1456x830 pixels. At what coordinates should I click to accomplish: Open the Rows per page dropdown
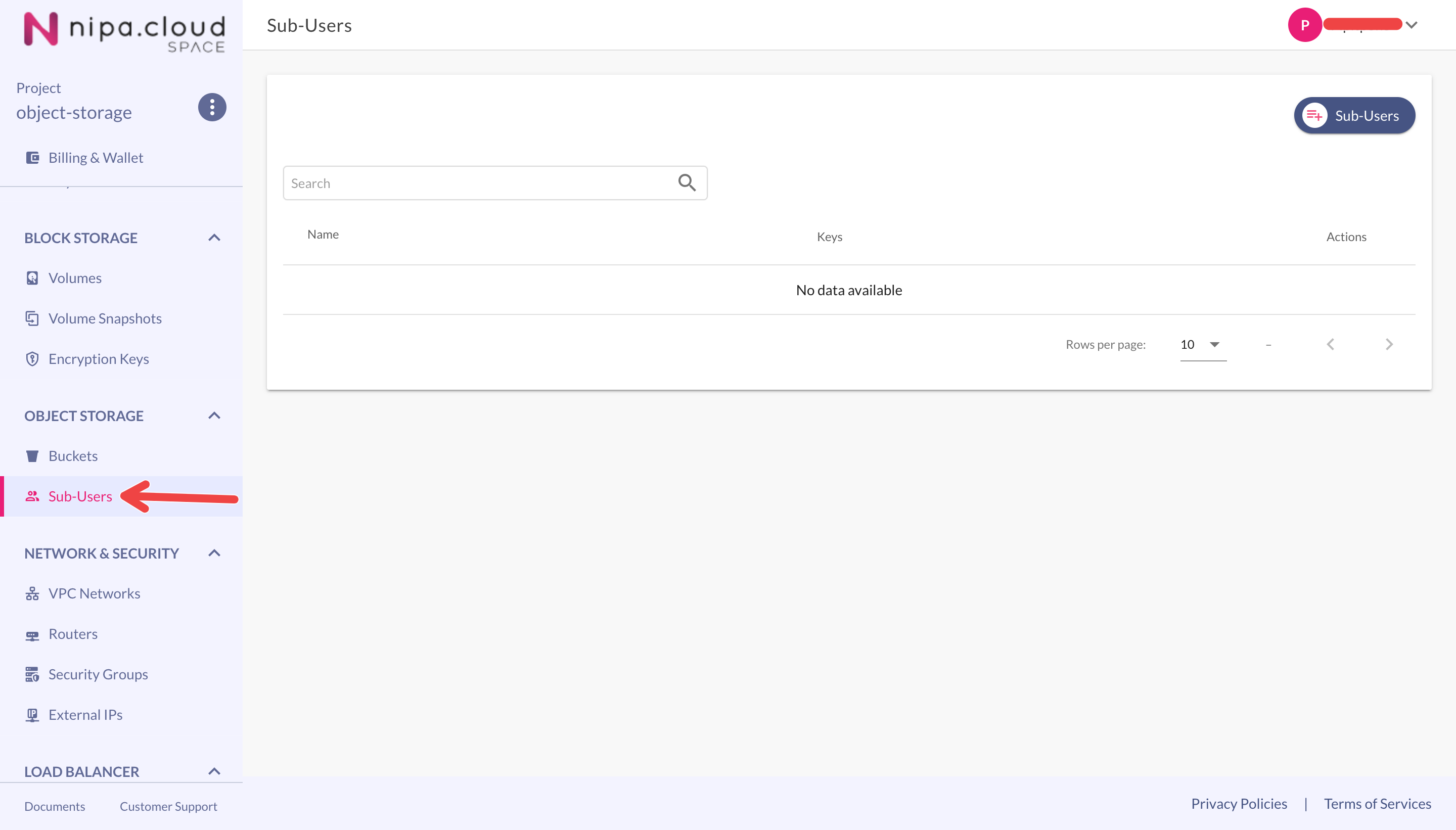1202,344
